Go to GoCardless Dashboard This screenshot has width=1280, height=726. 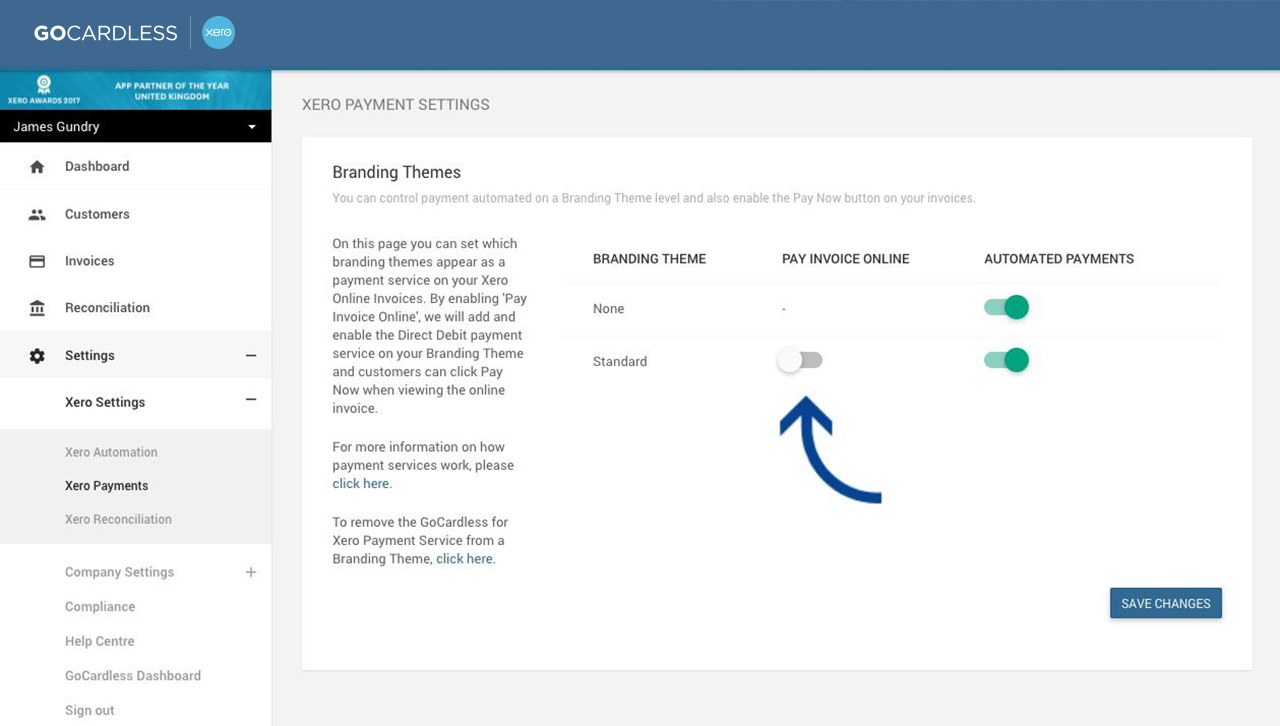pos(133,676)
